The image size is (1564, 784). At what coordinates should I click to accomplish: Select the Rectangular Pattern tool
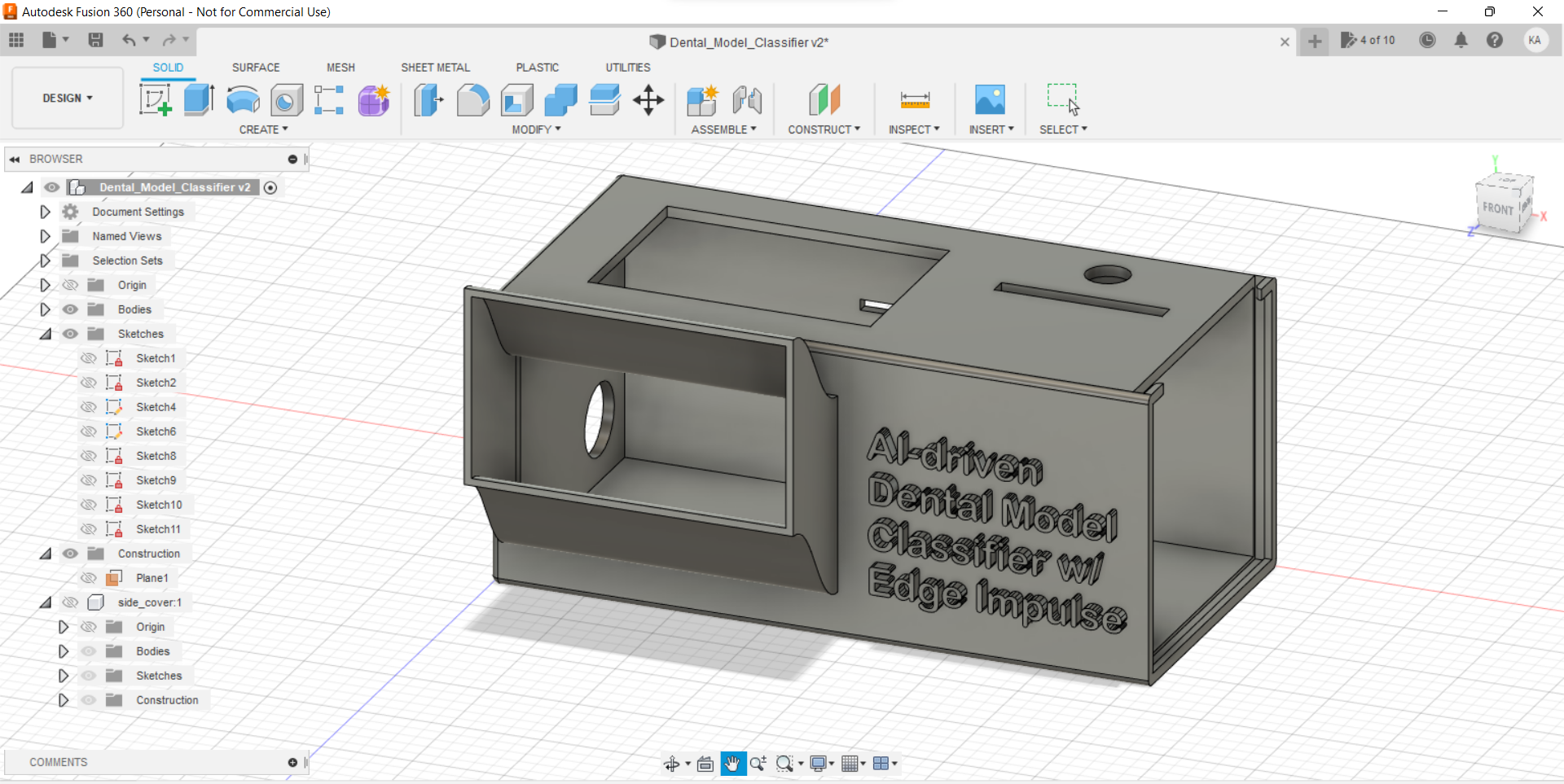pyautogui.click(x=329, y=100)
